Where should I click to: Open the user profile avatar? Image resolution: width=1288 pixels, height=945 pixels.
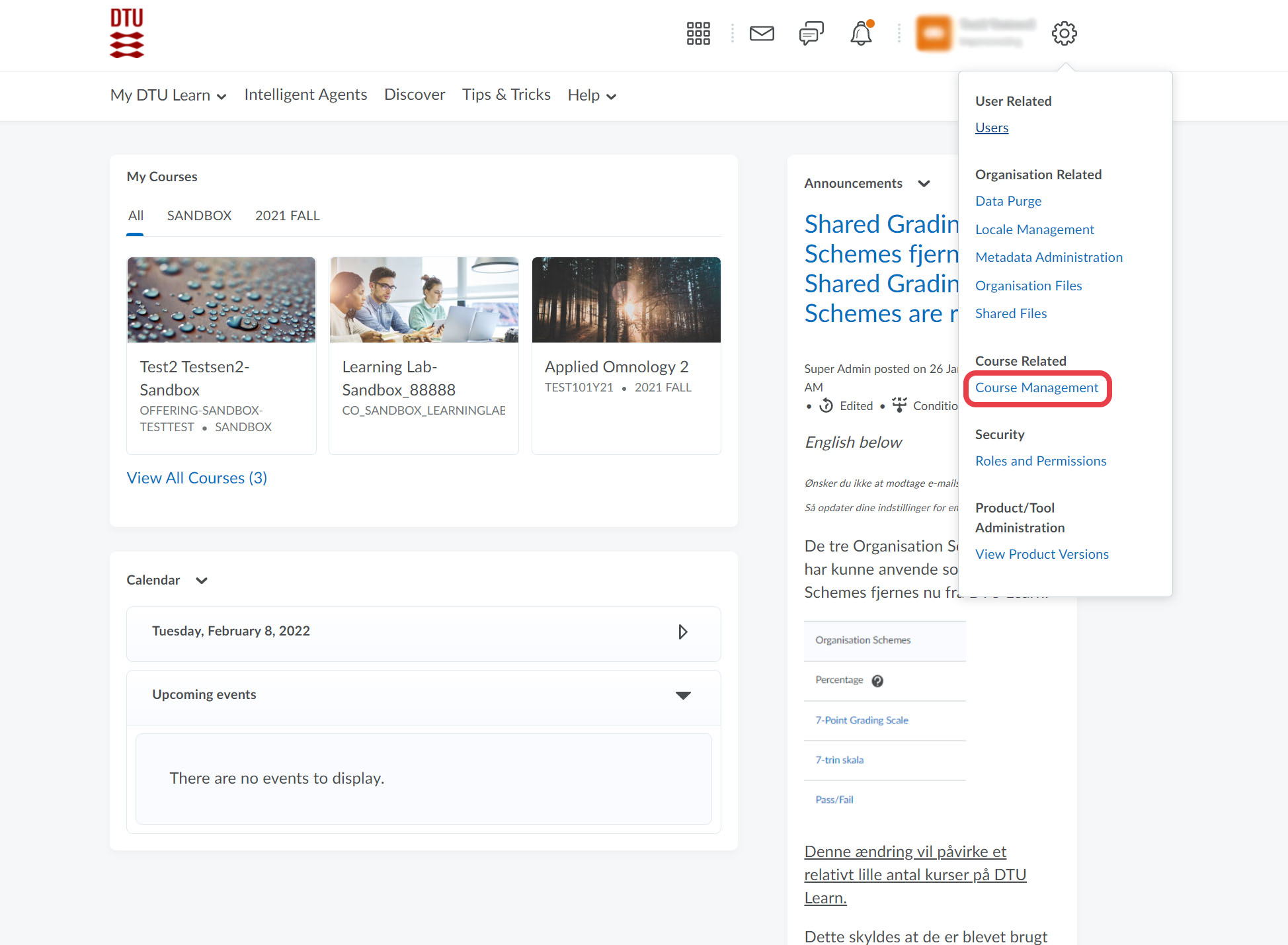[x=934, y=33]
